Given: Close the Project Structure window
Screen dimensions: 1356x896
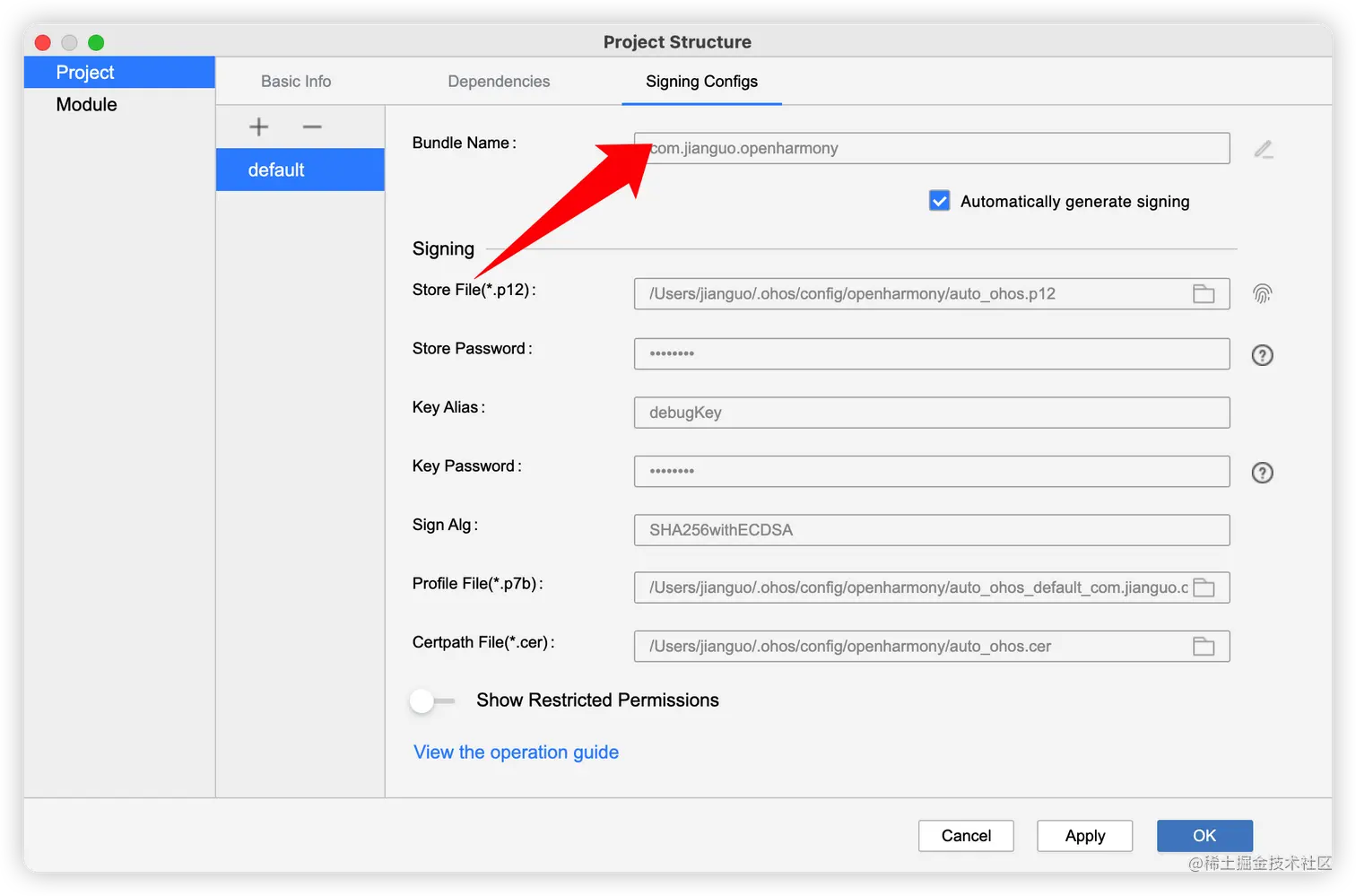Looking at the screenshot, I should click(42, 42).
